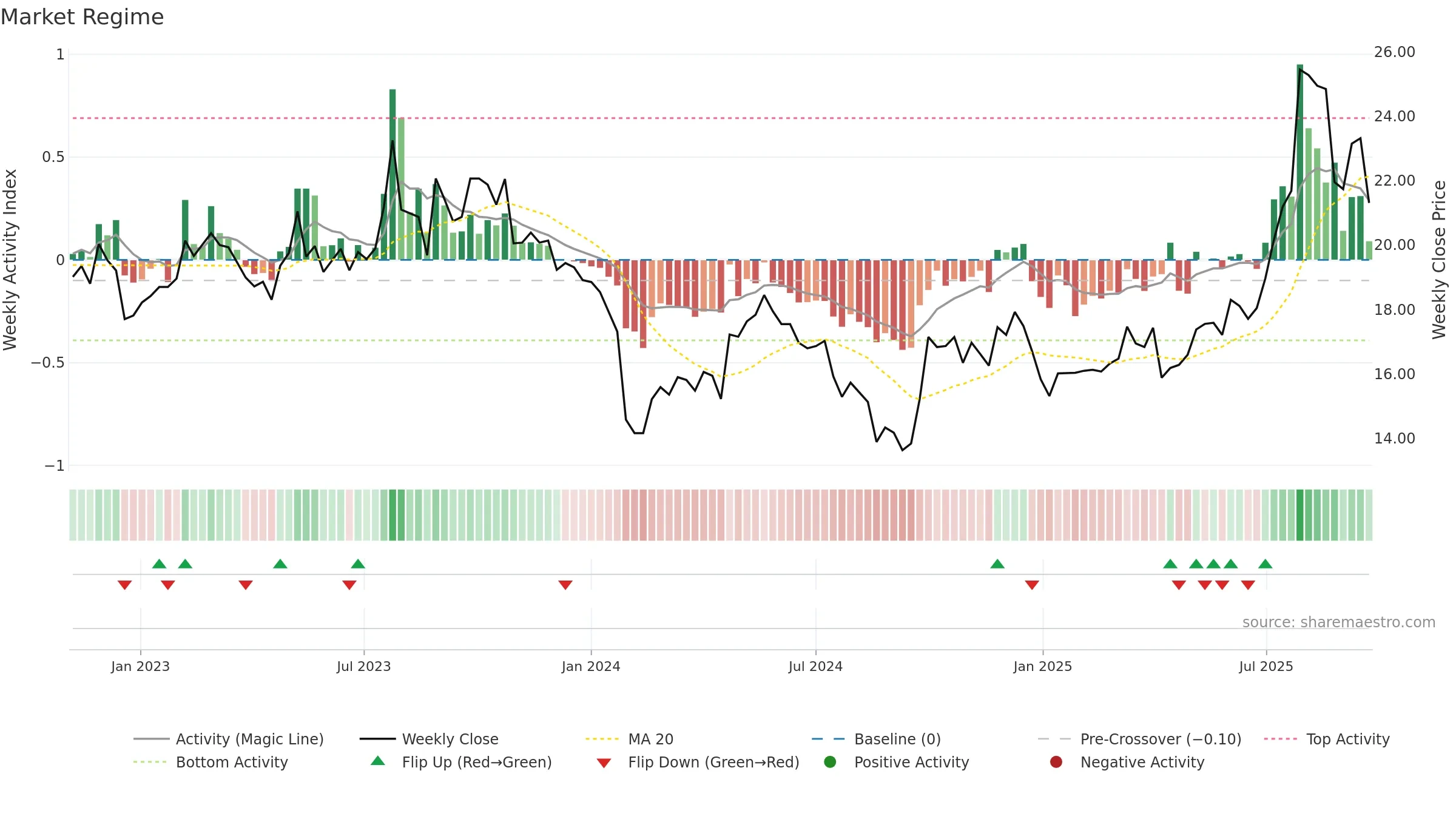Click the Jan 2025 axis label
The height and width of the screenshot is (819, 1456).
1043,667
